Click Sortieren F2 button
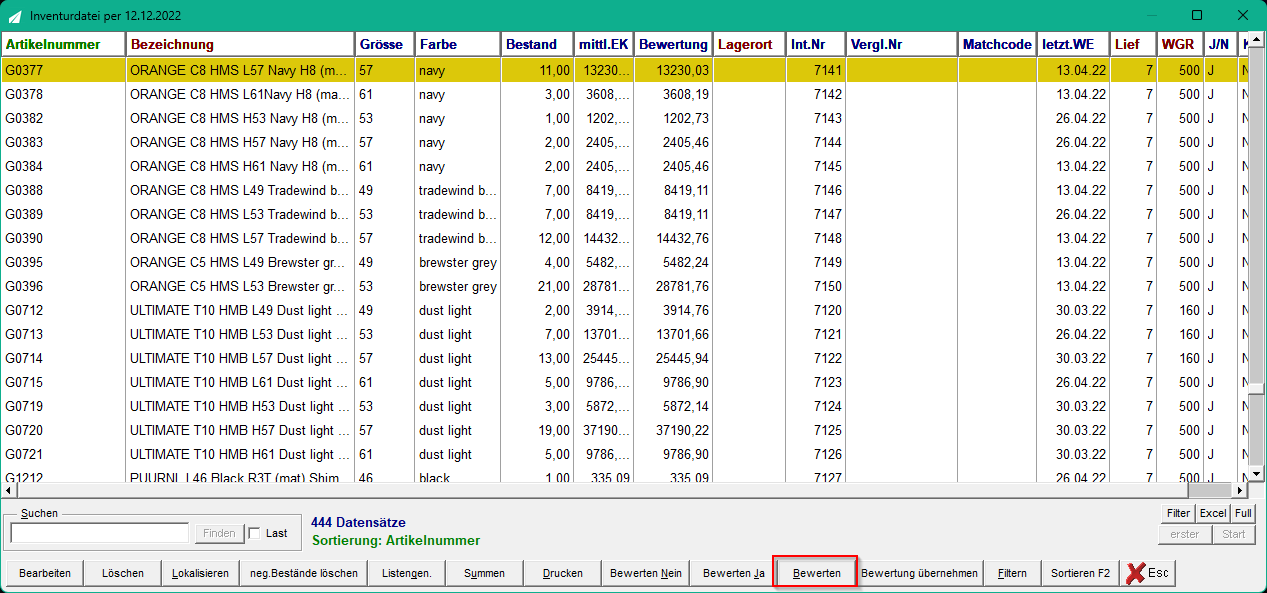 (1080, 573)
